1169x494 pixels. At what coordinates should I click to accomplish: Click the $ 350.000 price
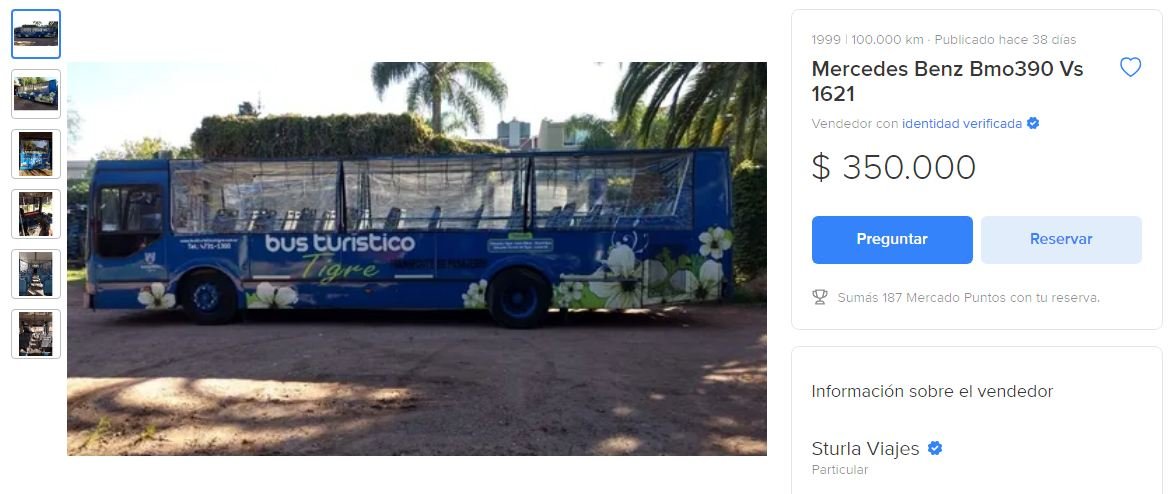tap(893, 168)
